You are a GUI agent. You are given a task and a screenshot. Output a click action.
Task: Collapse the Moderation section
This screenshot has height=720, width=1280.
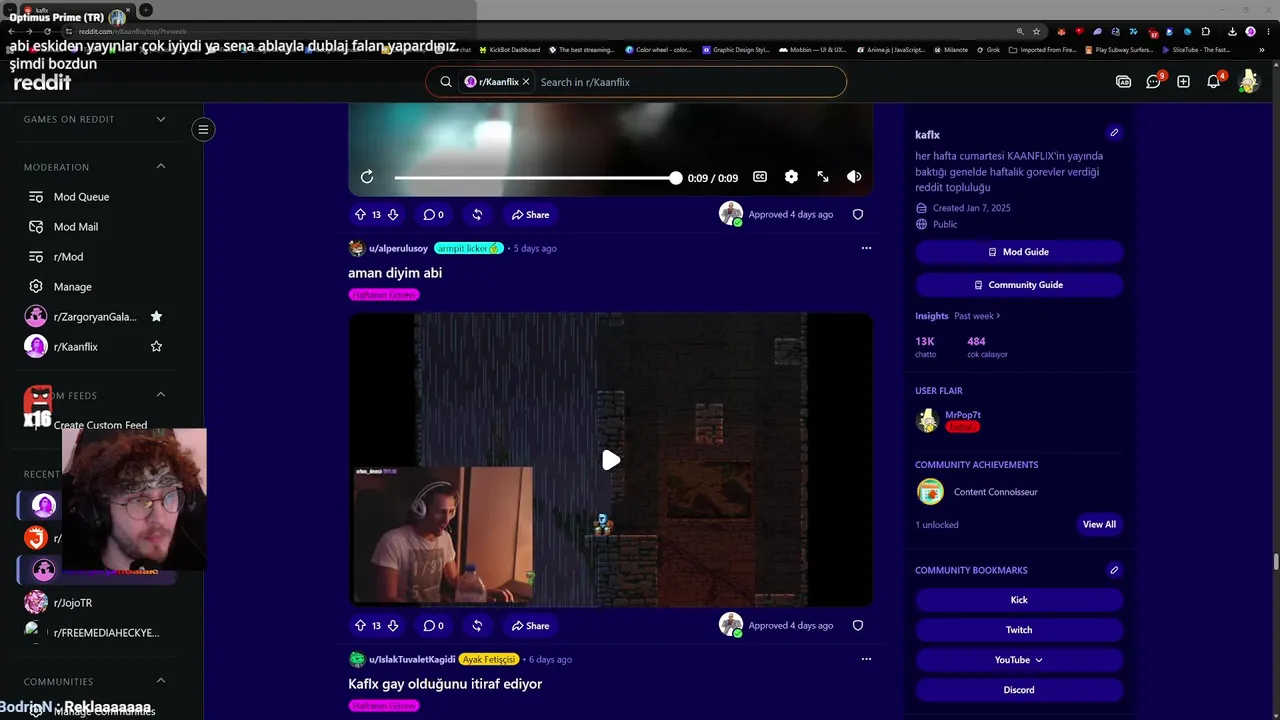161,167
